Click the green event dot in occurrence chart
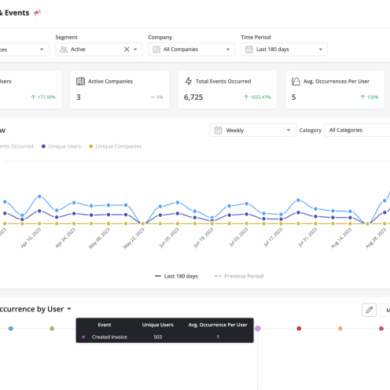The image size is (390, 390). point(52,328)
